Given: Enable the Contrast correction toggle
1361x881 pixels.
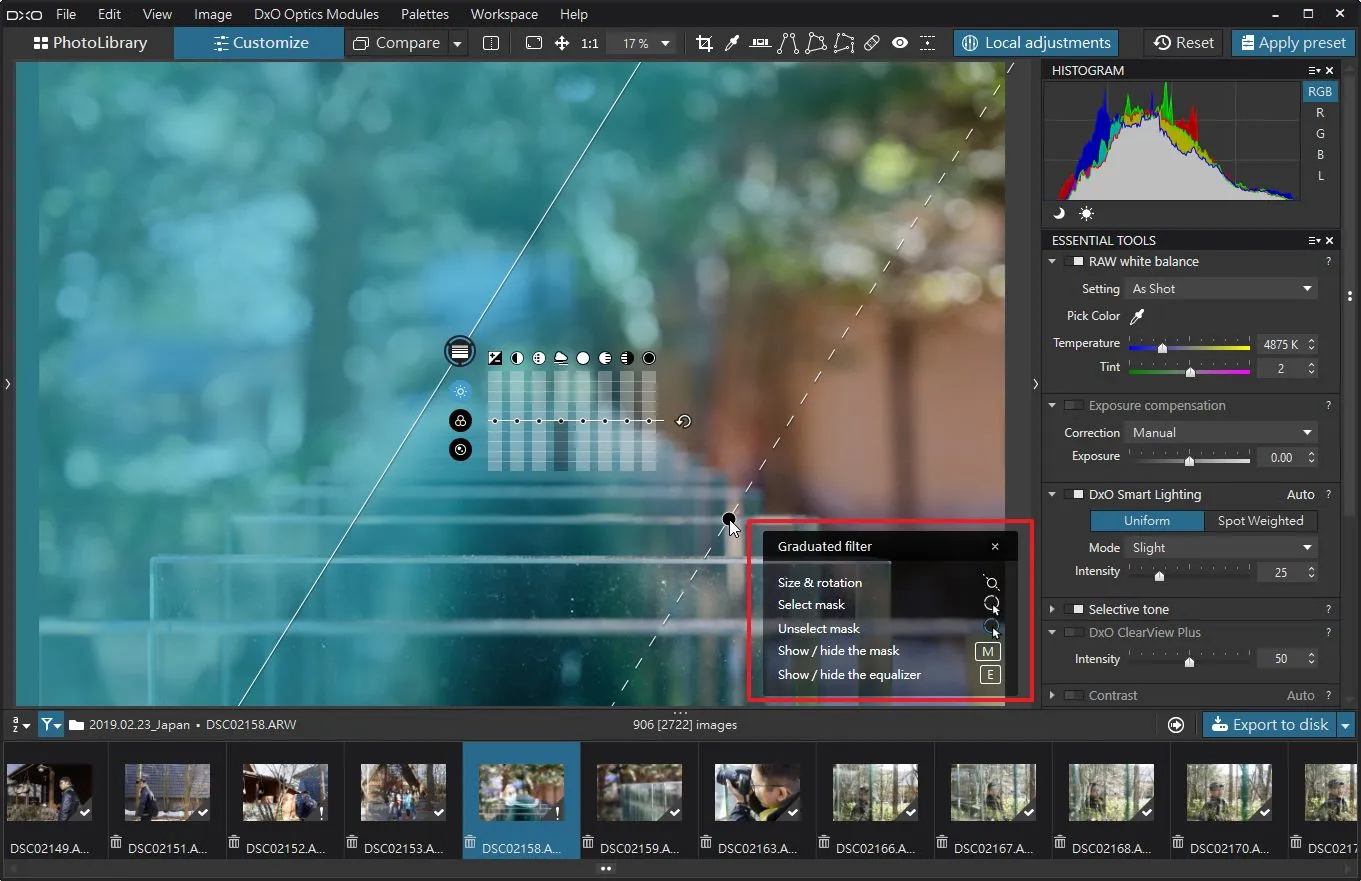Looking at the screenshot, I should (1073, 696).
